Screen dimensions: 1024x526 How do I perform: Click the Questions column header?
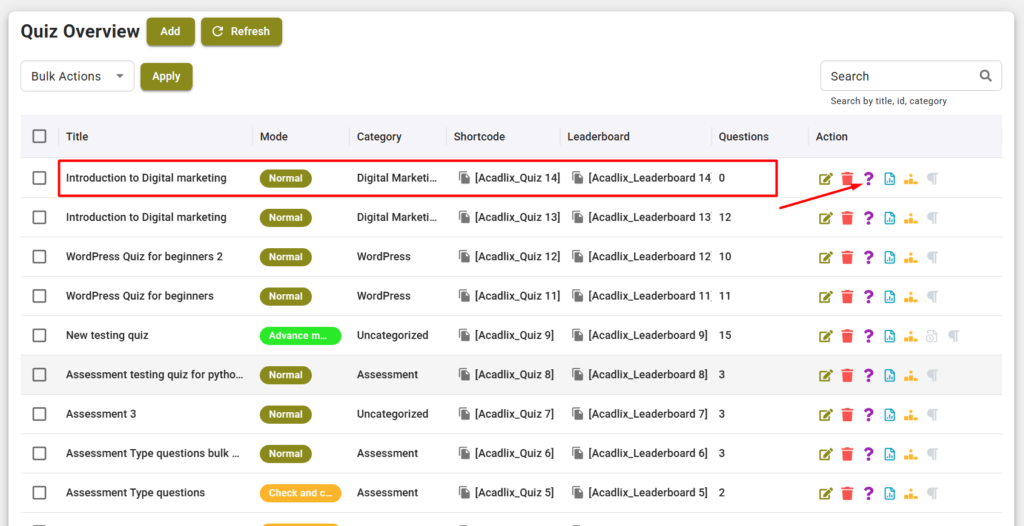click(x=743, y=137)
